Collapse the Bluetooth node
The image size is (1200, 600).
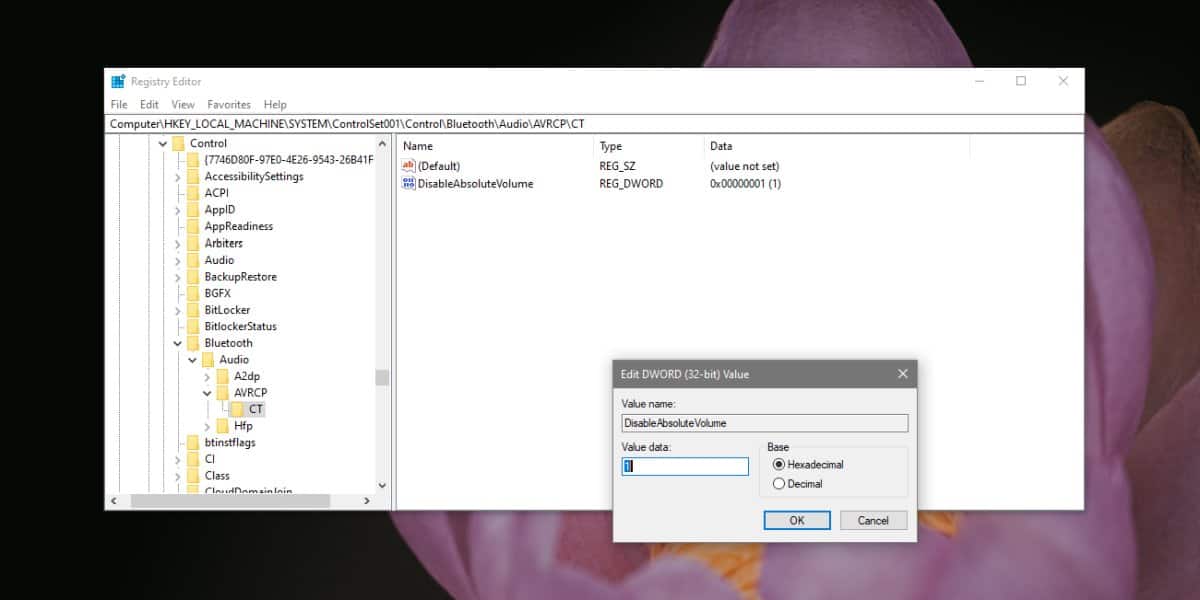(x=178, y=343)
